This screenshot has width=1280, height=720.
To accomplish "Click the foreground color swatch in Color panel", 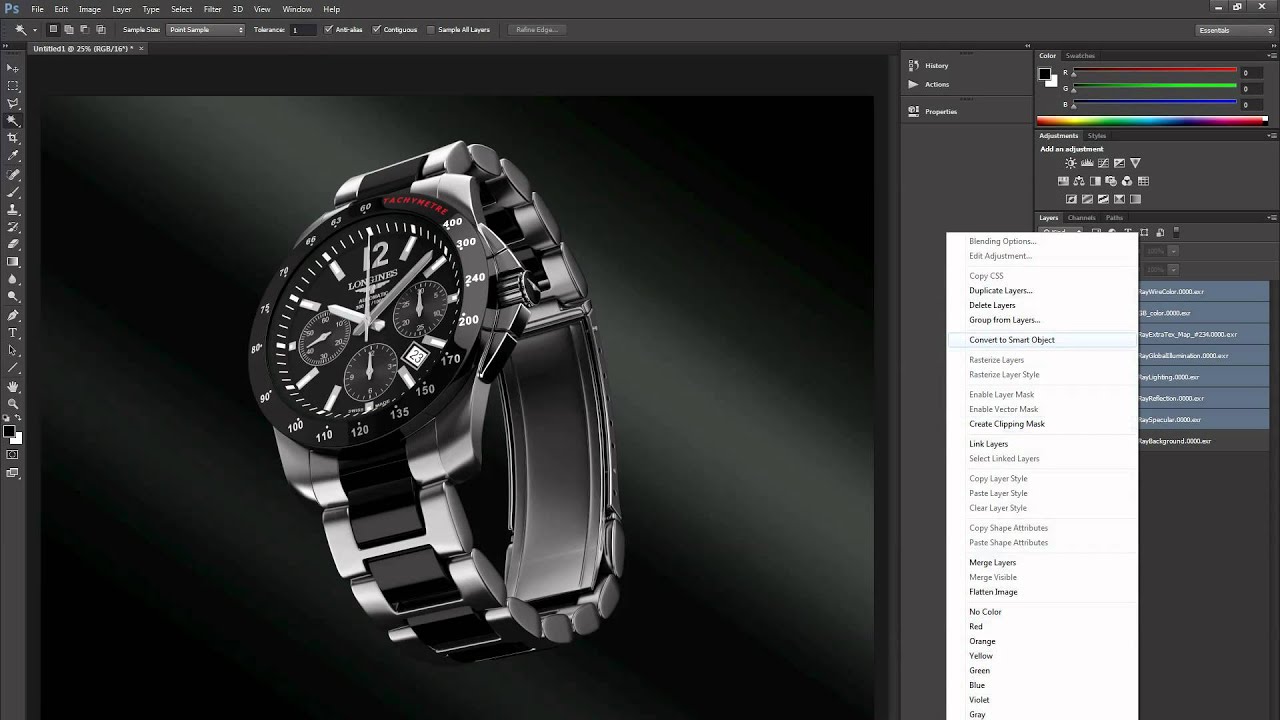I will click(x=1045, y=74).
